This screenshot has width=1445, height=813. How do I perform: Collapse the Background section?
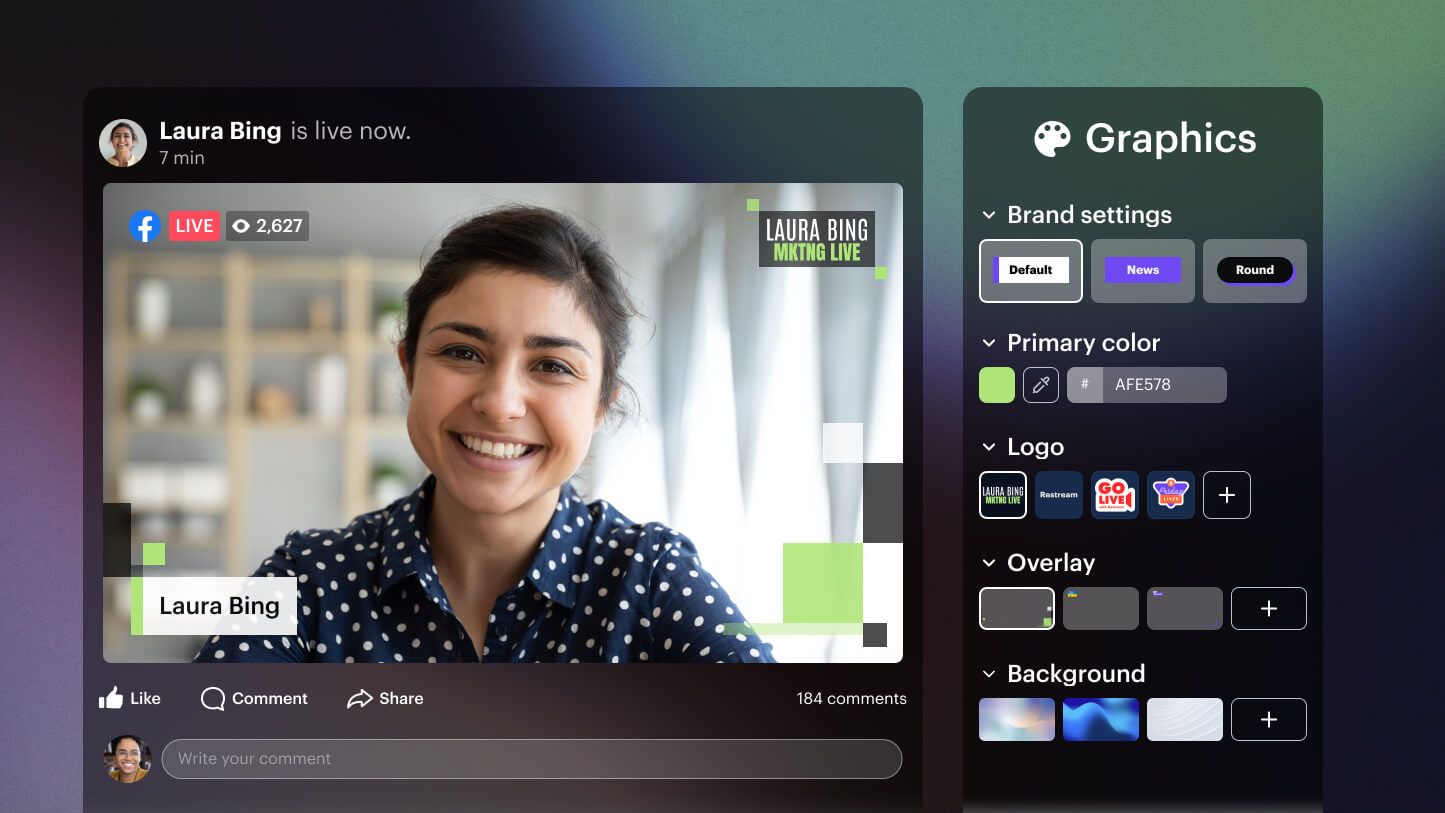pos(988,673)
